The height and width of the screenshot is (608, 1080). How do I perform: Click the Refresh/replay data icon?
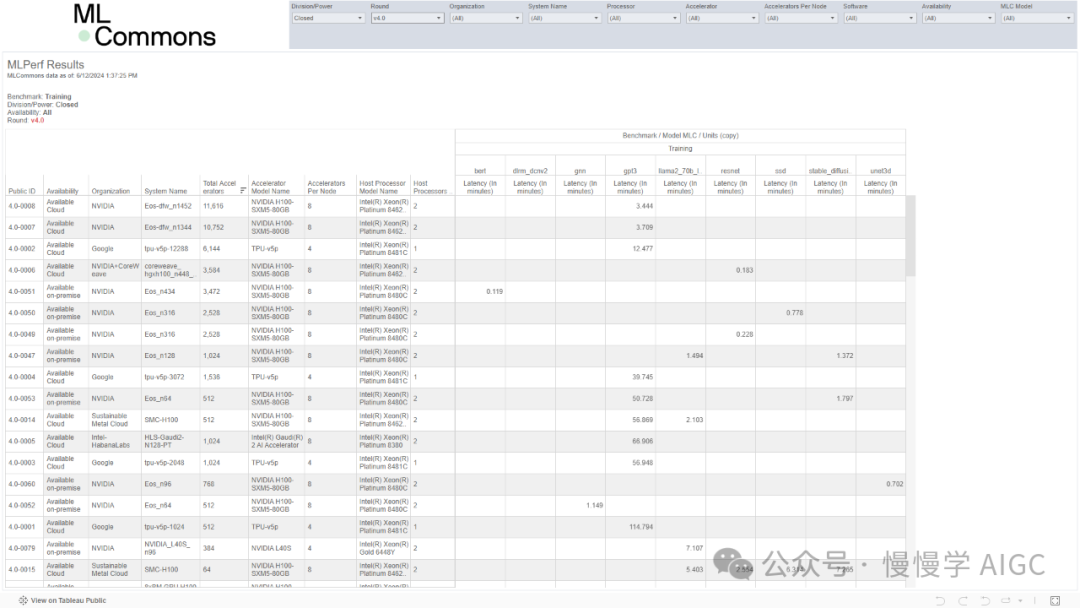click(x=1006, y=600)
